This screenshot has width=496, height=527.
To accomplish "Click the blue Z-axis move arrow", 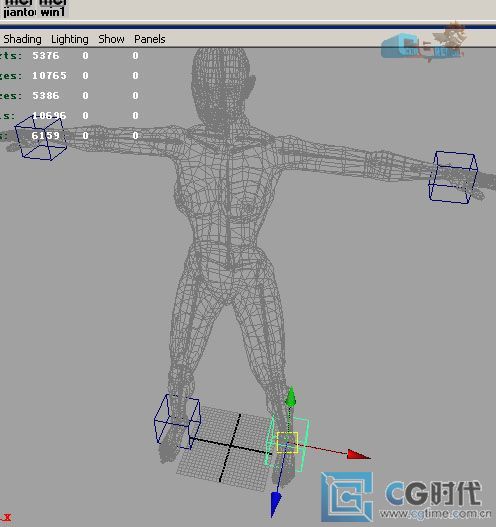I will [276, 504].
